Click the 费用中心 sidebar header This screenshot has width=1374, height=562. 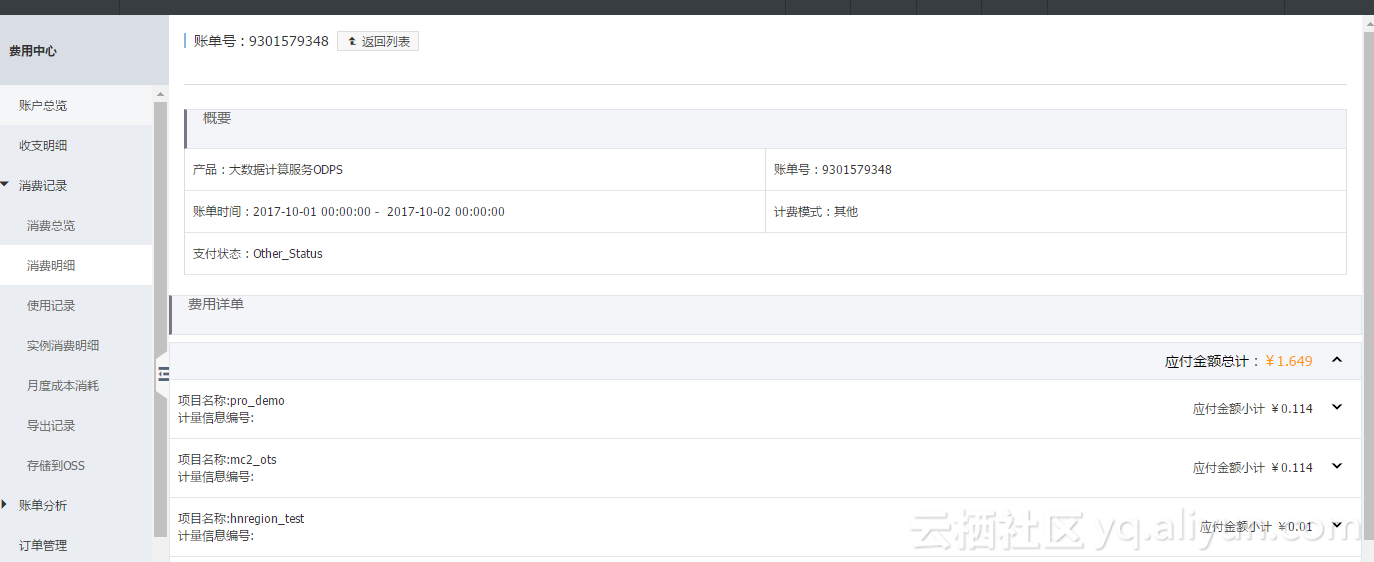[84, 50]
